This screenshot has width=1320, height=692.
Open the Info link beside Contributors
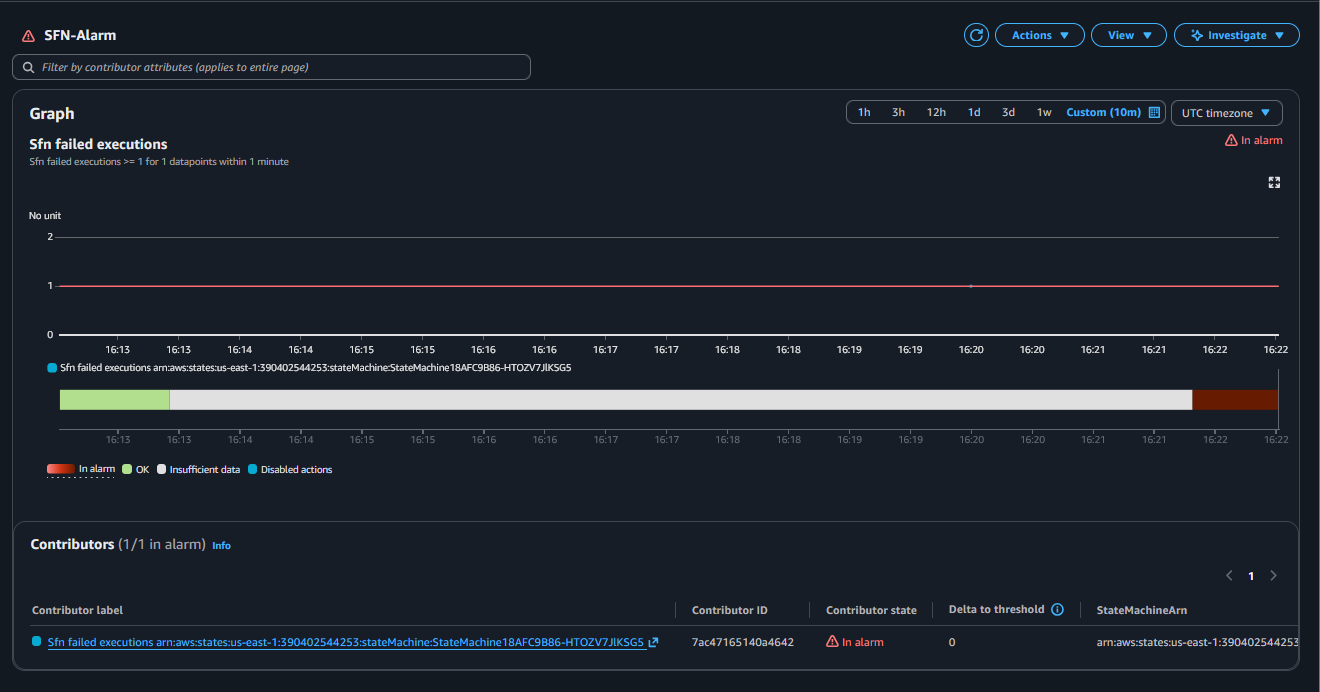pos(221,545)
